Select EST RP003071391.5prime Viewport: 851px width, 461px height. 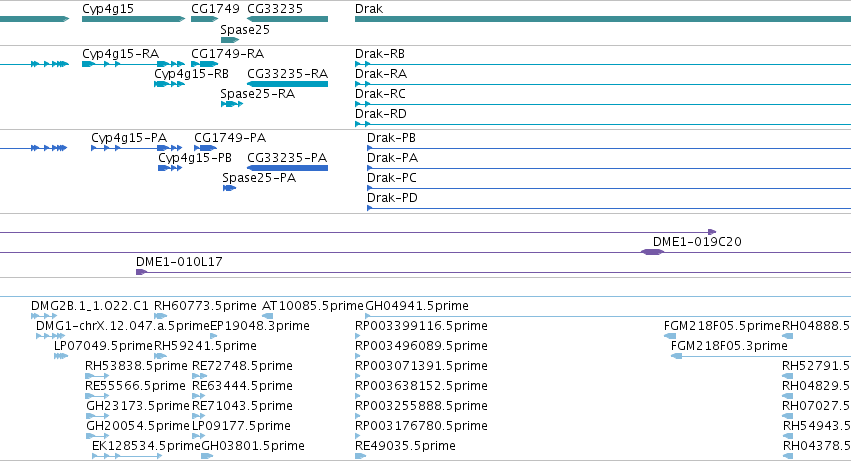(x=421, y=366)
